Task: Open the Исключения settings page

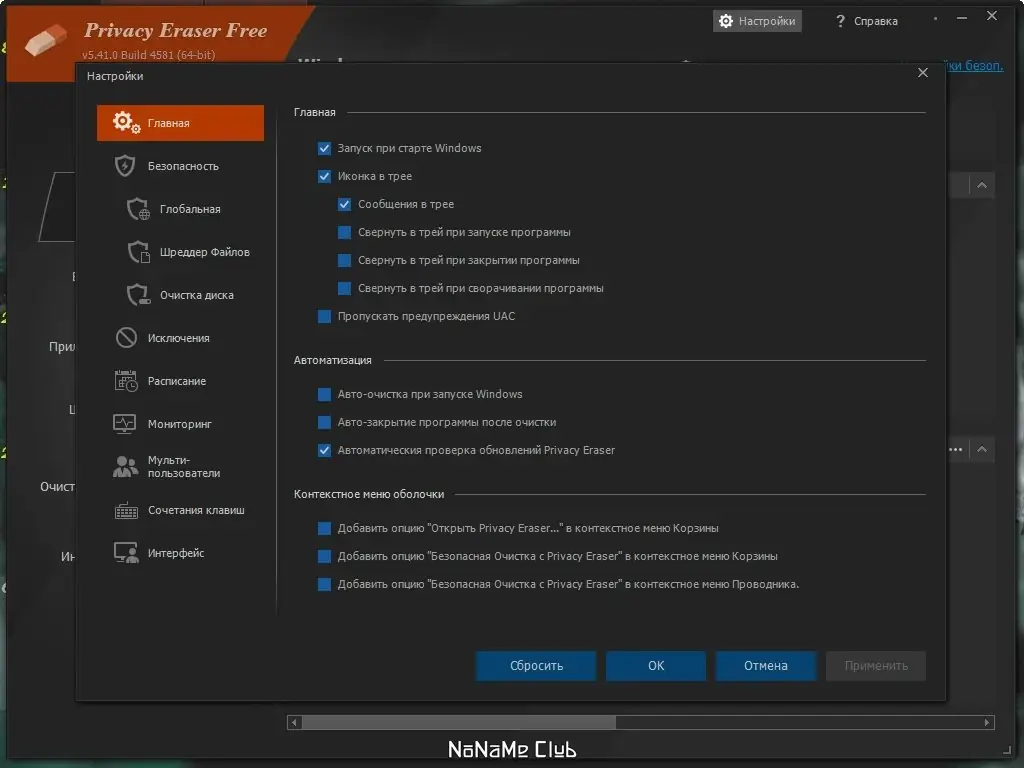Action: click(x=180, y=338)
